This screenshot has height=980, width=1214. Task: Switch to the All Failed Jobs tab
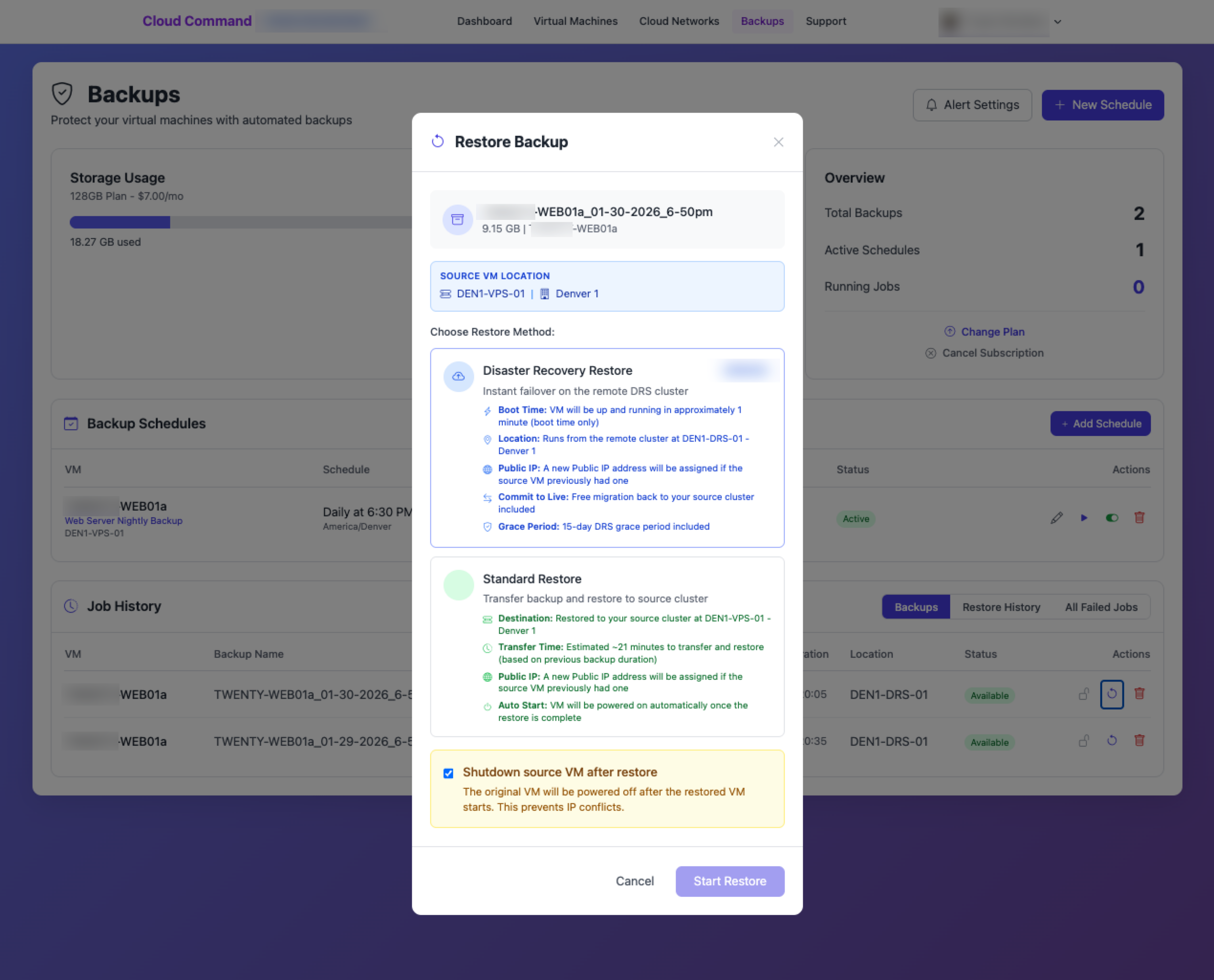point(1101,607)
